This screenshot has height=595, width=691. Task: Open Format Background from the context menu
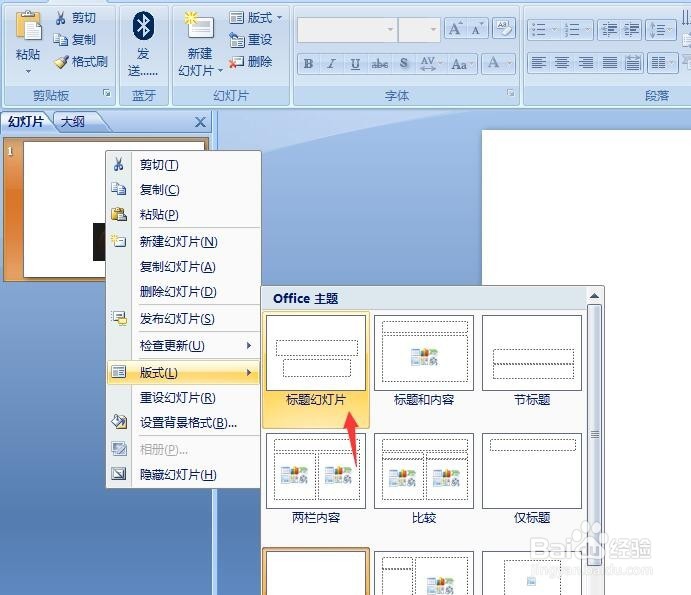click(x=183, y=423)
